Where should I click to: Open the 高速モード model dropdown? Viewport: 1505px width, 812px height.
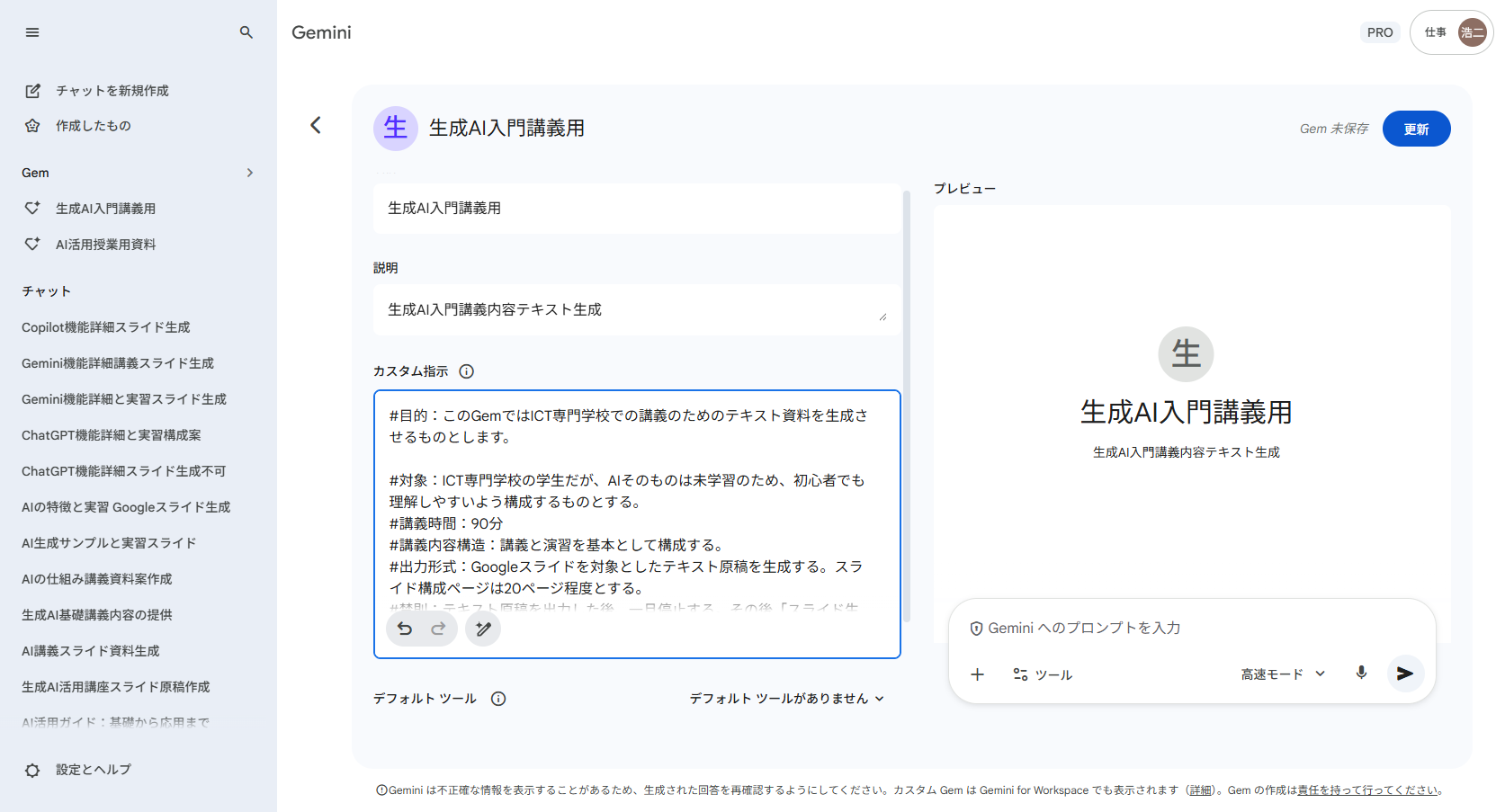coord(1283,674)
